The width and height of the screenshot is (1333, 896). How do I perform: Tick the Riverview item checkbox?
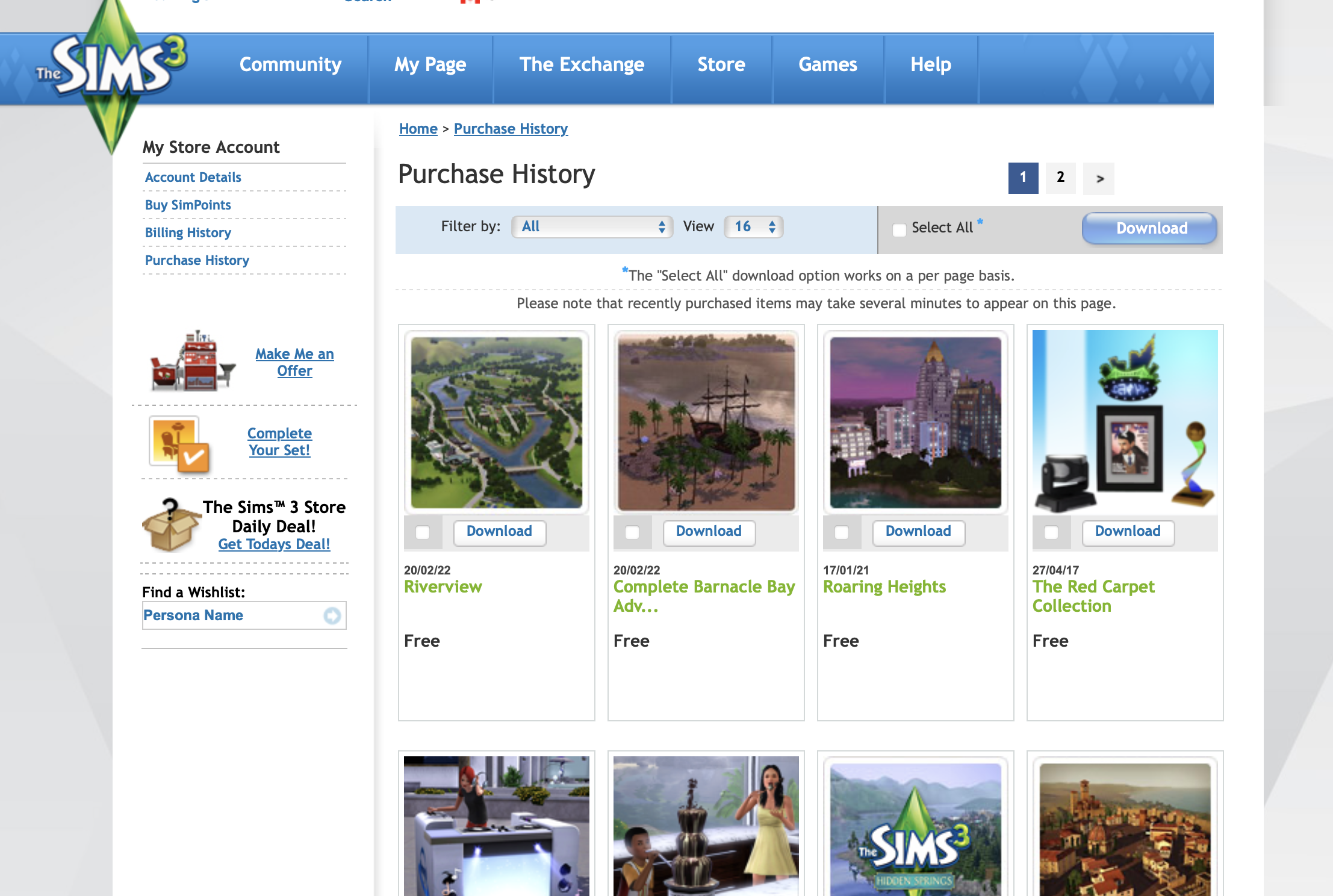[x=423, y=532]
